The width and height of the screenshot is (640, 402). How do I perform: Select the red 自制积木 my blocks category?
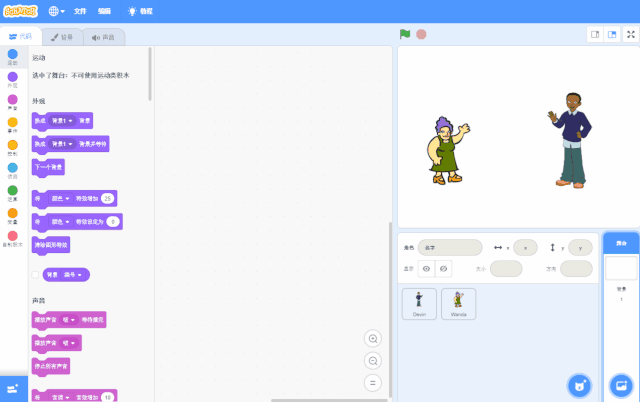[x=13, y=239]
